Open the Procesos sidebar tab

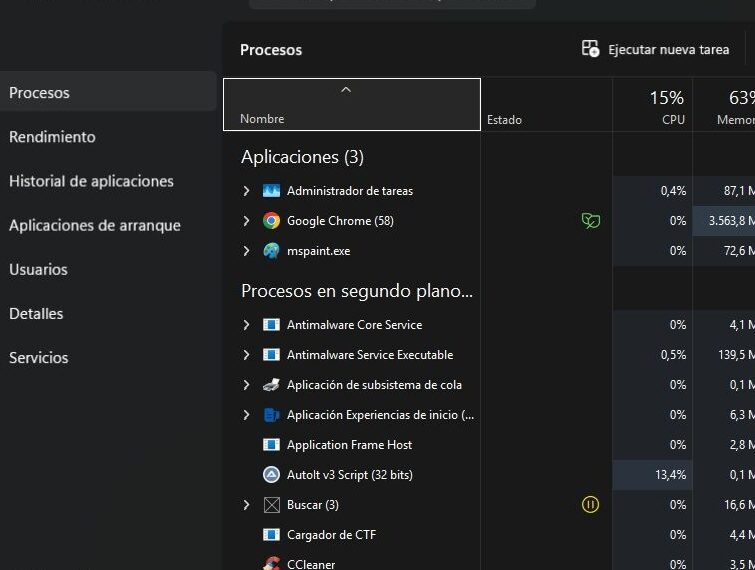(108, 92)
